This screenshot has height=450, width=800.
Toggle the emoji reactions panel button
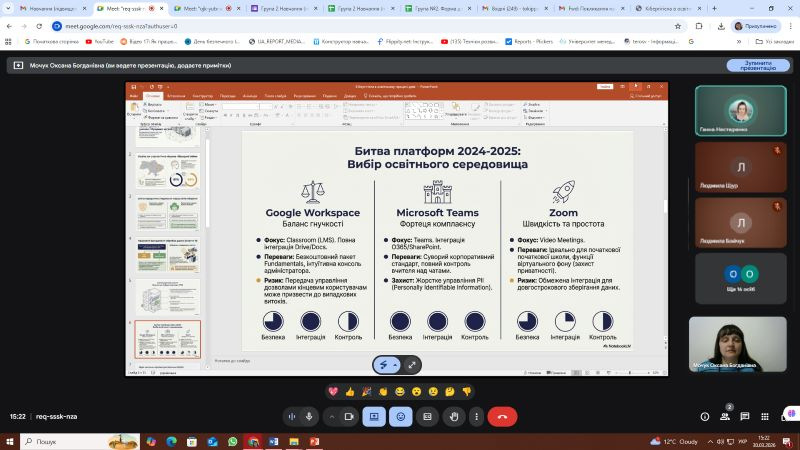click(x=401, y=417)
